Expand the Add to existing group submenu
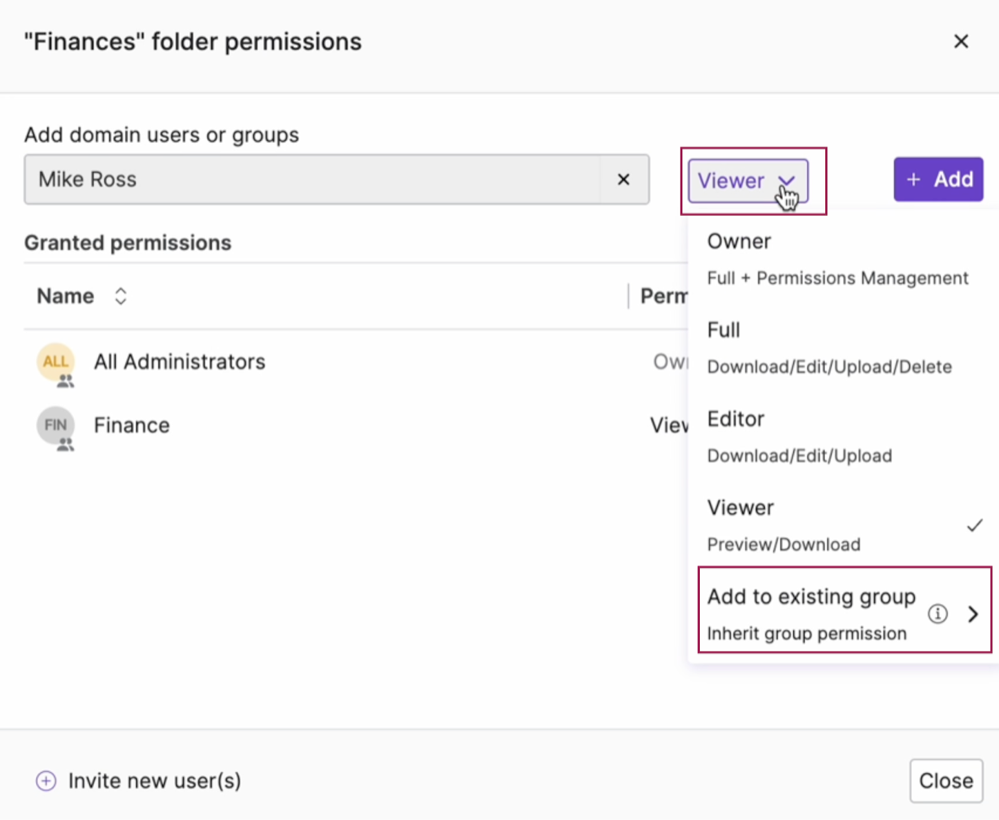This screenshot has height=820, width=999. [x=972, y=614]
